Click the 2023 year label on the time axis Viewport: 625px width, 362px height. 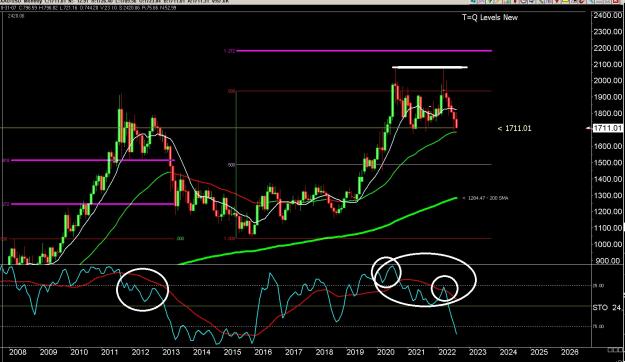pos(478,352)
